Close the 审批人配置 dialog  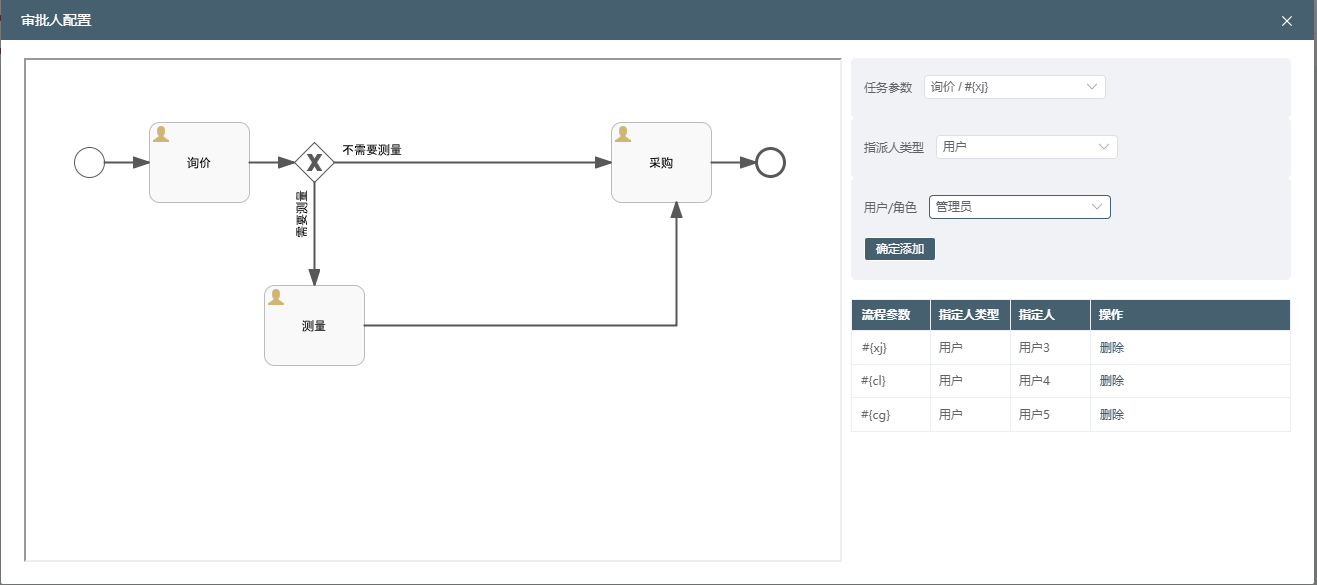(1287, 21)
